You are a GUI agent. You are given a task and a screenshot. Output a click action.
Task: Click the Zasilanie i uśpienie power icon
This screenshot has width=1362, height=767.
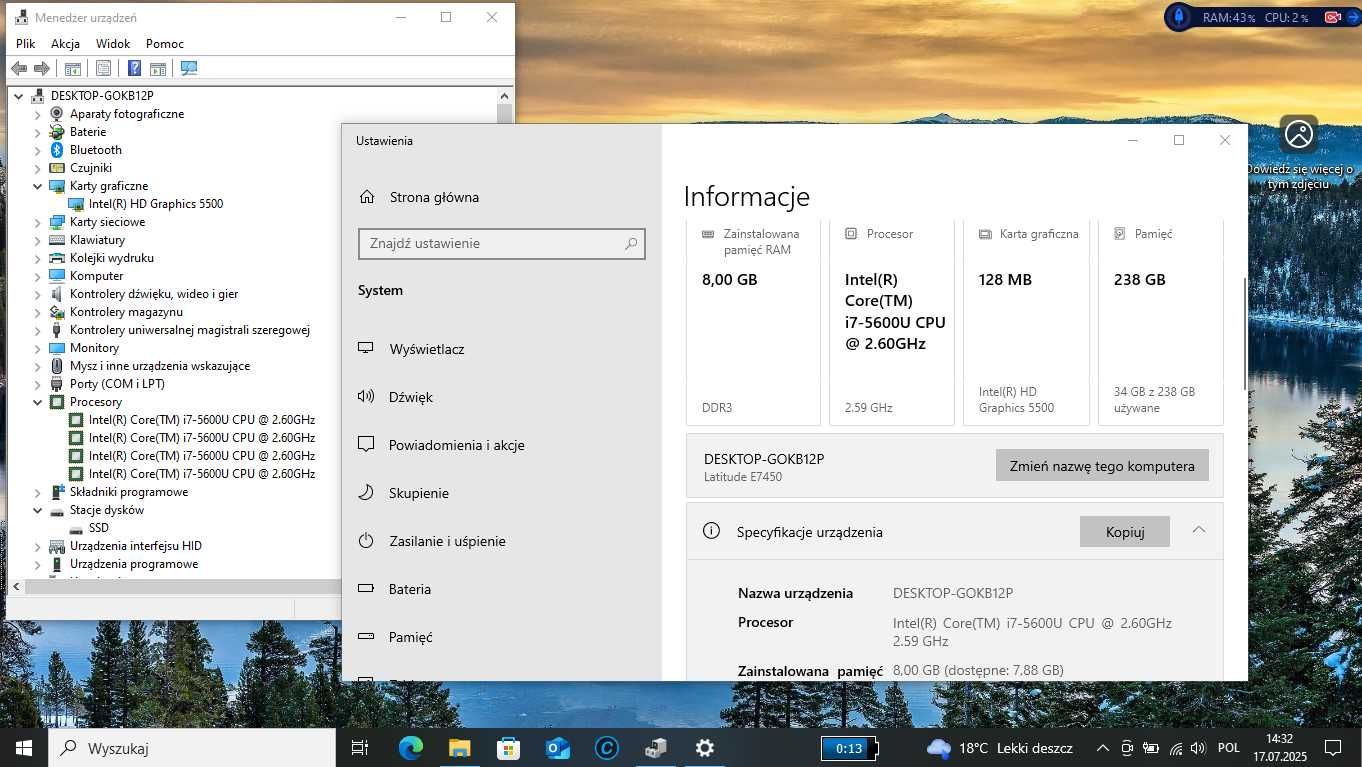(366, 541)
